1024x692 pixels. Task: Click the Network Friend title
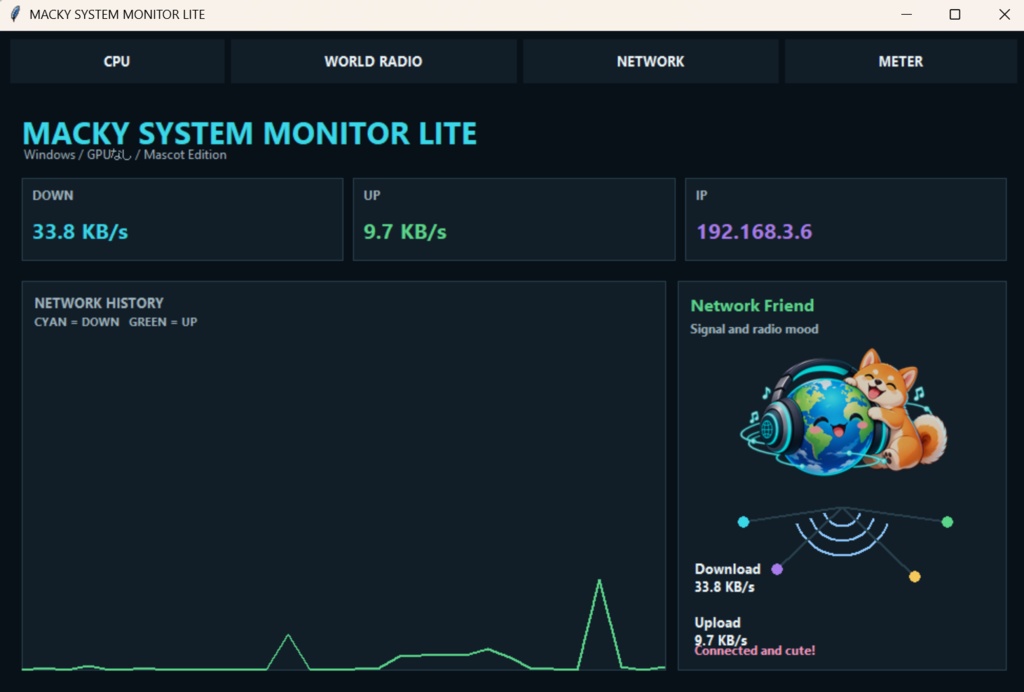point(752,306)
